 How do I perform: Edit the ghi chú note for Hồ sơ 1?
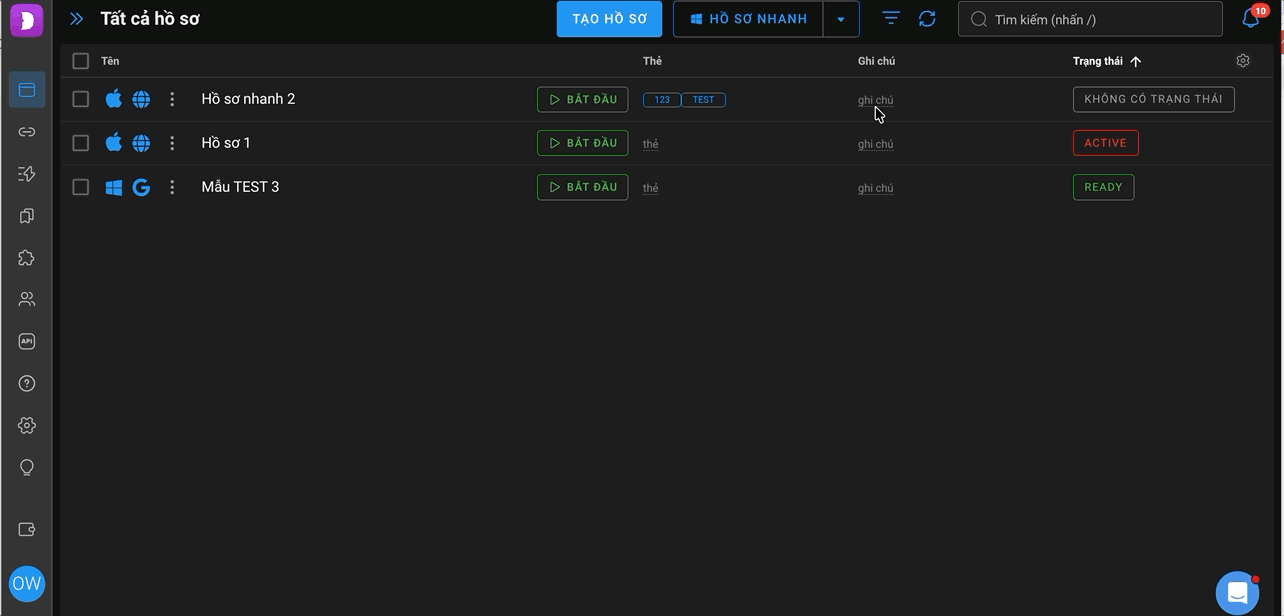coord(875,144)
